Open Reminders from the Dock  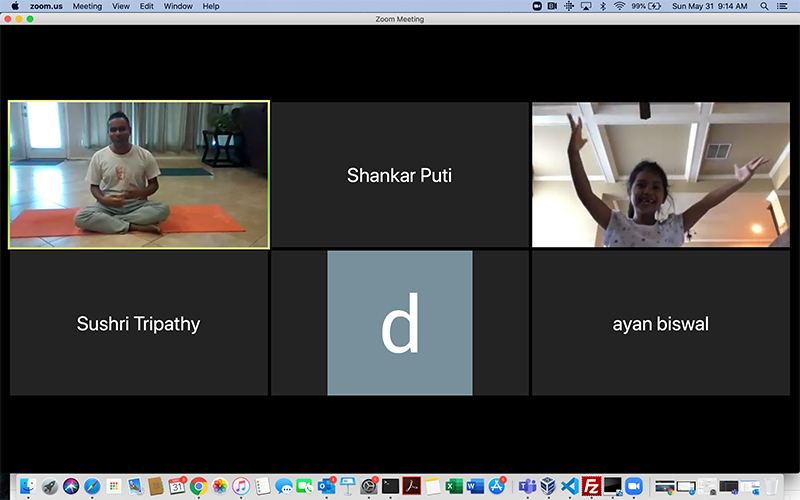coord(262,486)
